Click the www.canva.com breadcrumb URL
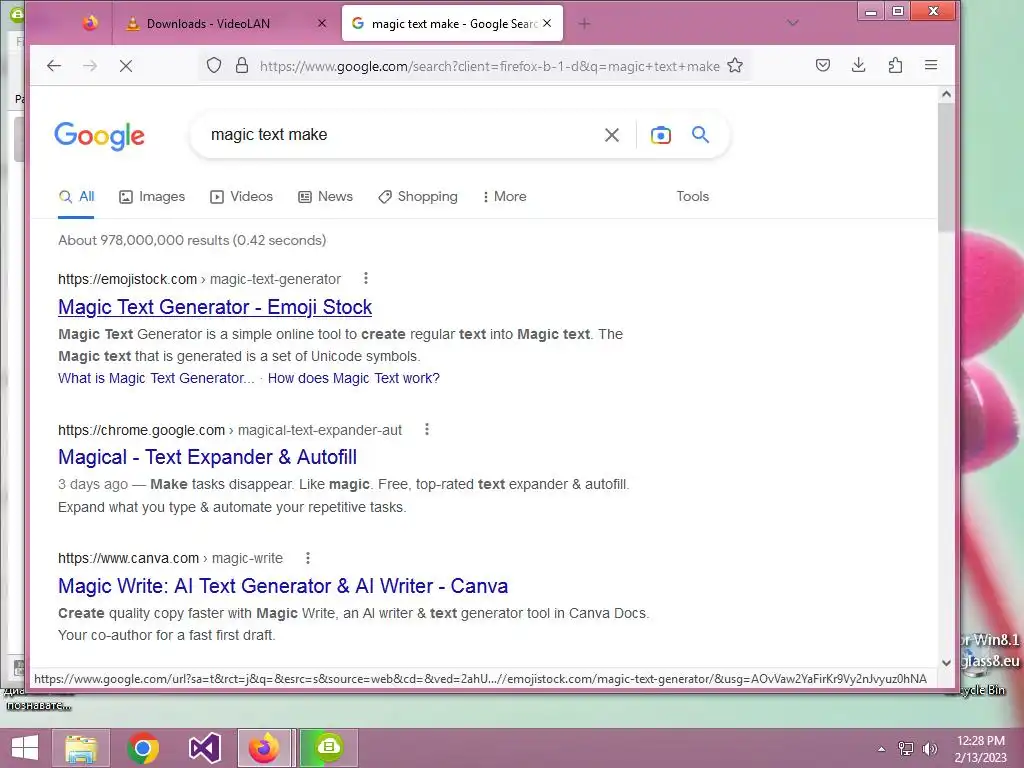Viewport: 1024px width, 768px height. (x=170, y=558)
